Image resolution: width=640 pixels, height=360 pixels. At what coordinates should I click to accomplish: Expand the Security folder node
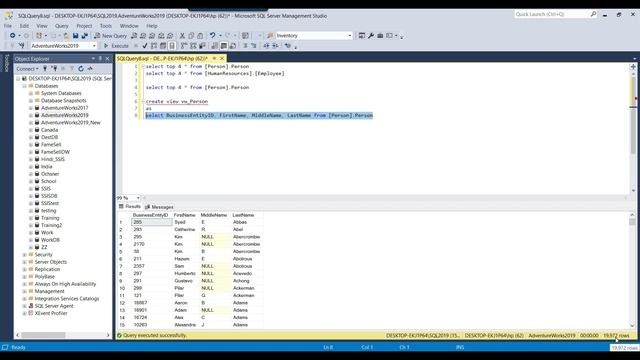tap(24, 255)
